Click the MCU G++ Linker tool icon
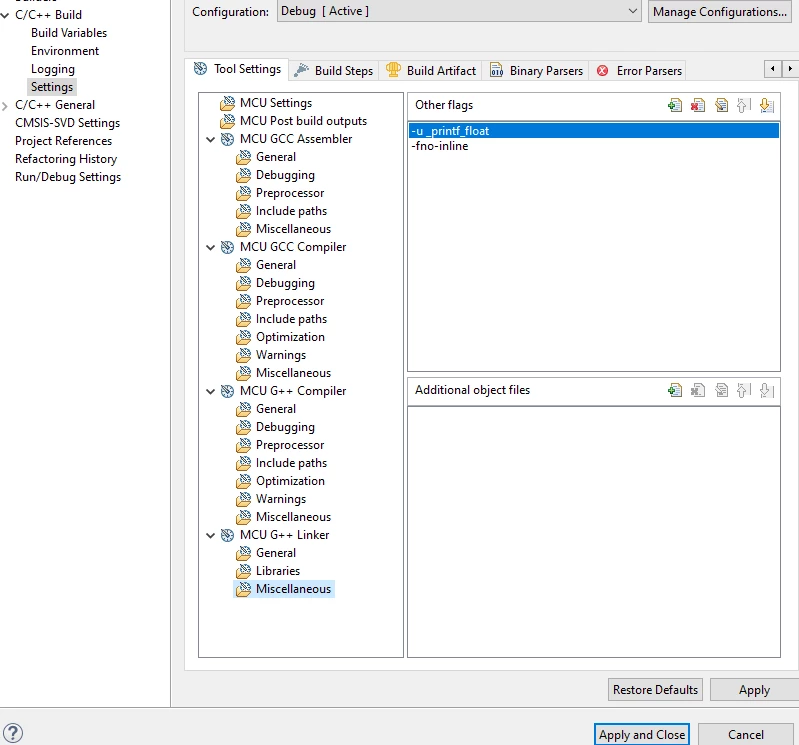The image size is (799, 745). point(227,535)
